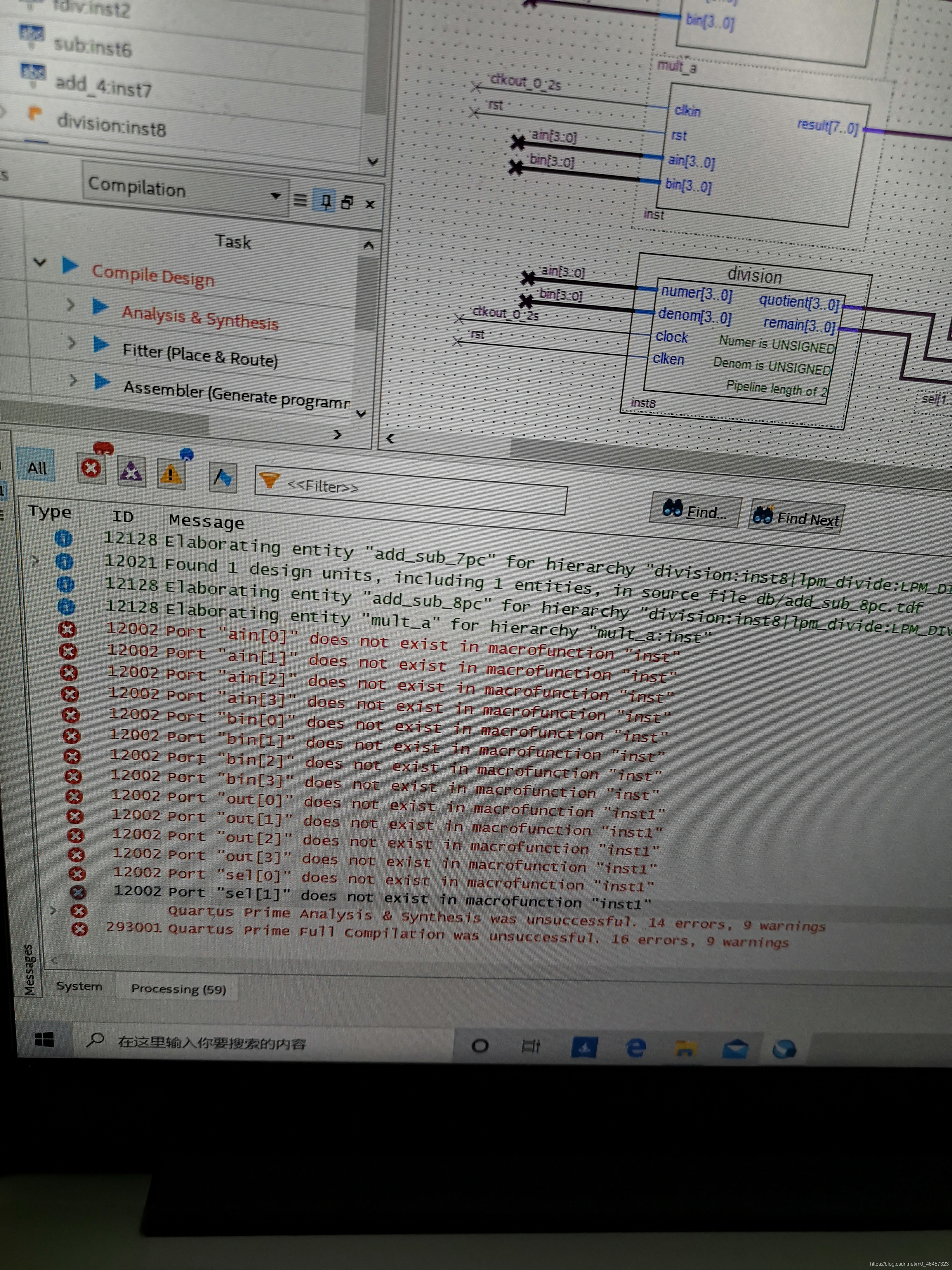Image resolution: width=952 pixels, height=1270 pixels.
Task: Start Compile Design with play arrow
Action: [70, 265]
